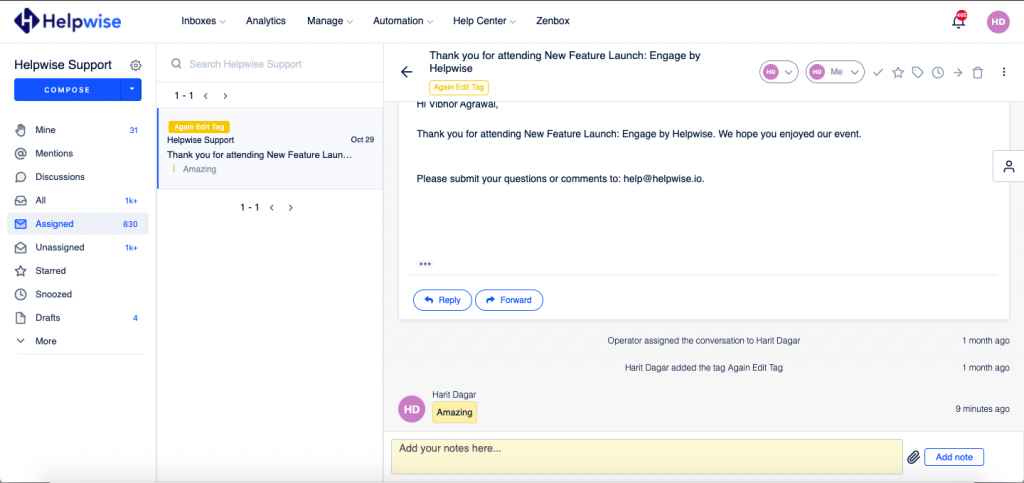Open the contact details side panel
Viewport: 1024px width, 483px height.
(1008, 166)
